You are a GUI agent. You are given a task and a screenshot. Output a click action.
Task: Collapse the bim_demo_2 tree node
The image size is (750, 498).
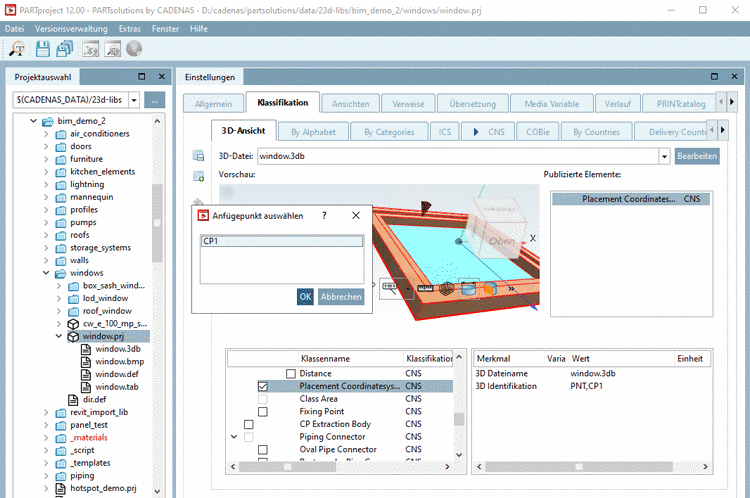[33, 121]
